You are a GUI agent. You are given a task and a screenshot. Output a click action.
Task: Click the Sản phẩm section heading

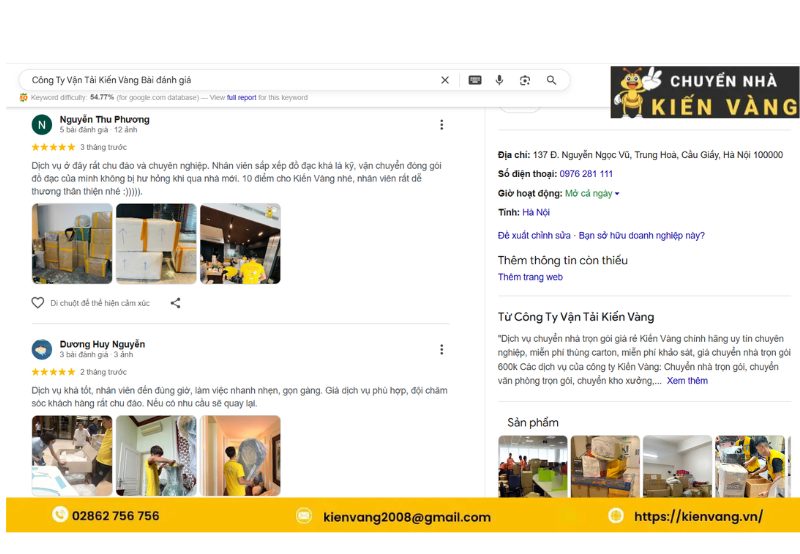click(533, 422)
